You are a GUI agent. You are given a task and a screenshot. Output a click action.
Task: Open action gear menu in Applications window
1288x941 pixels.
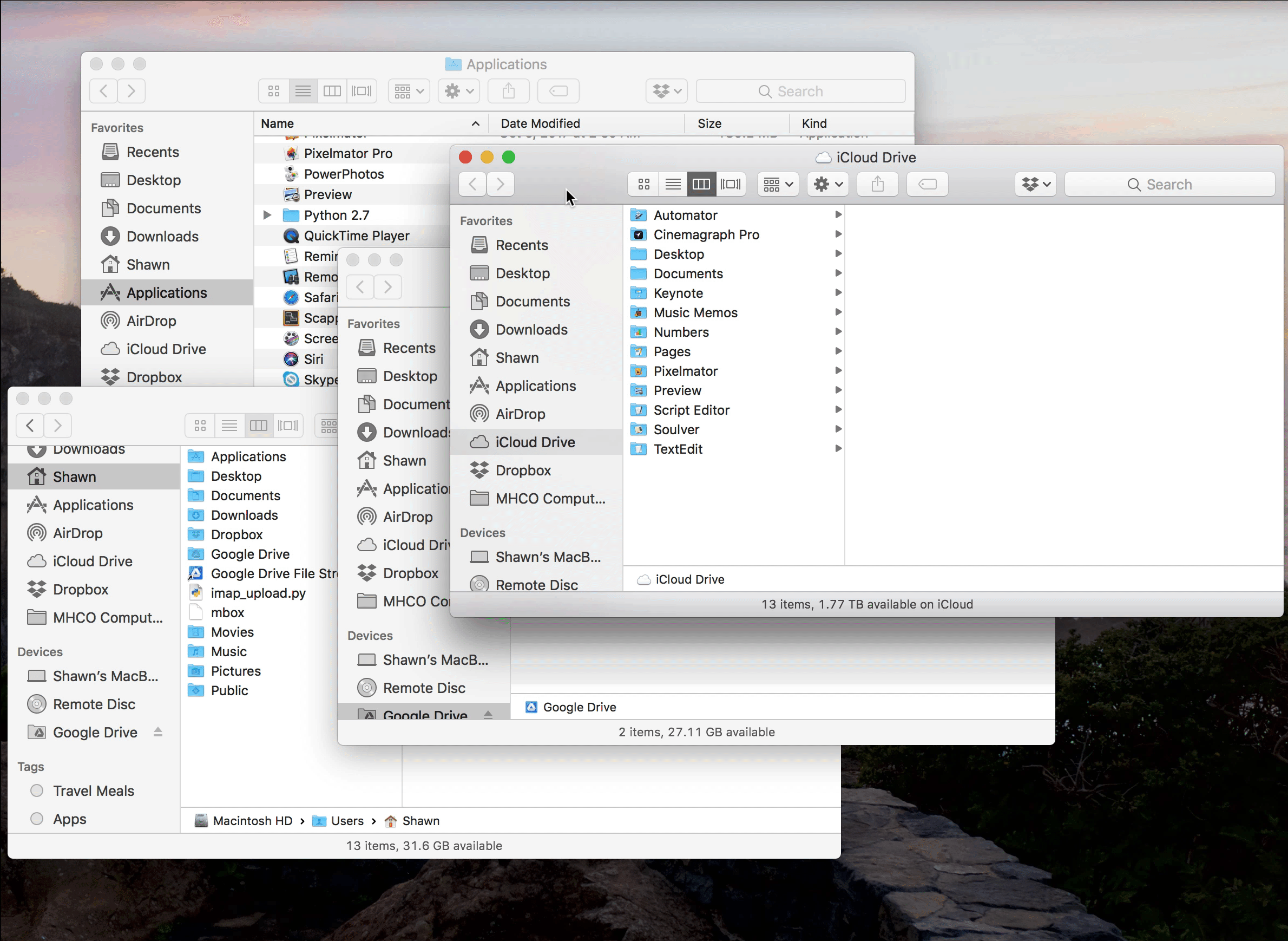coord(458,91)
